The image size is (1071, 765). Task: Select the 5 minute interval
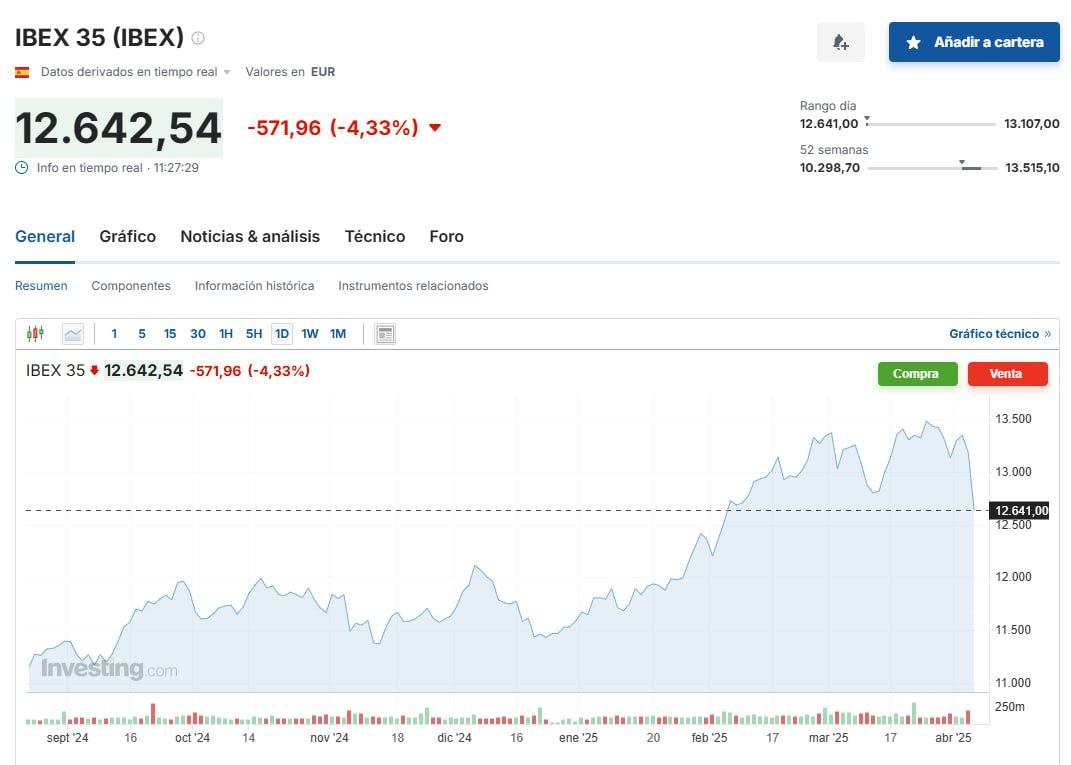point(142,334)
